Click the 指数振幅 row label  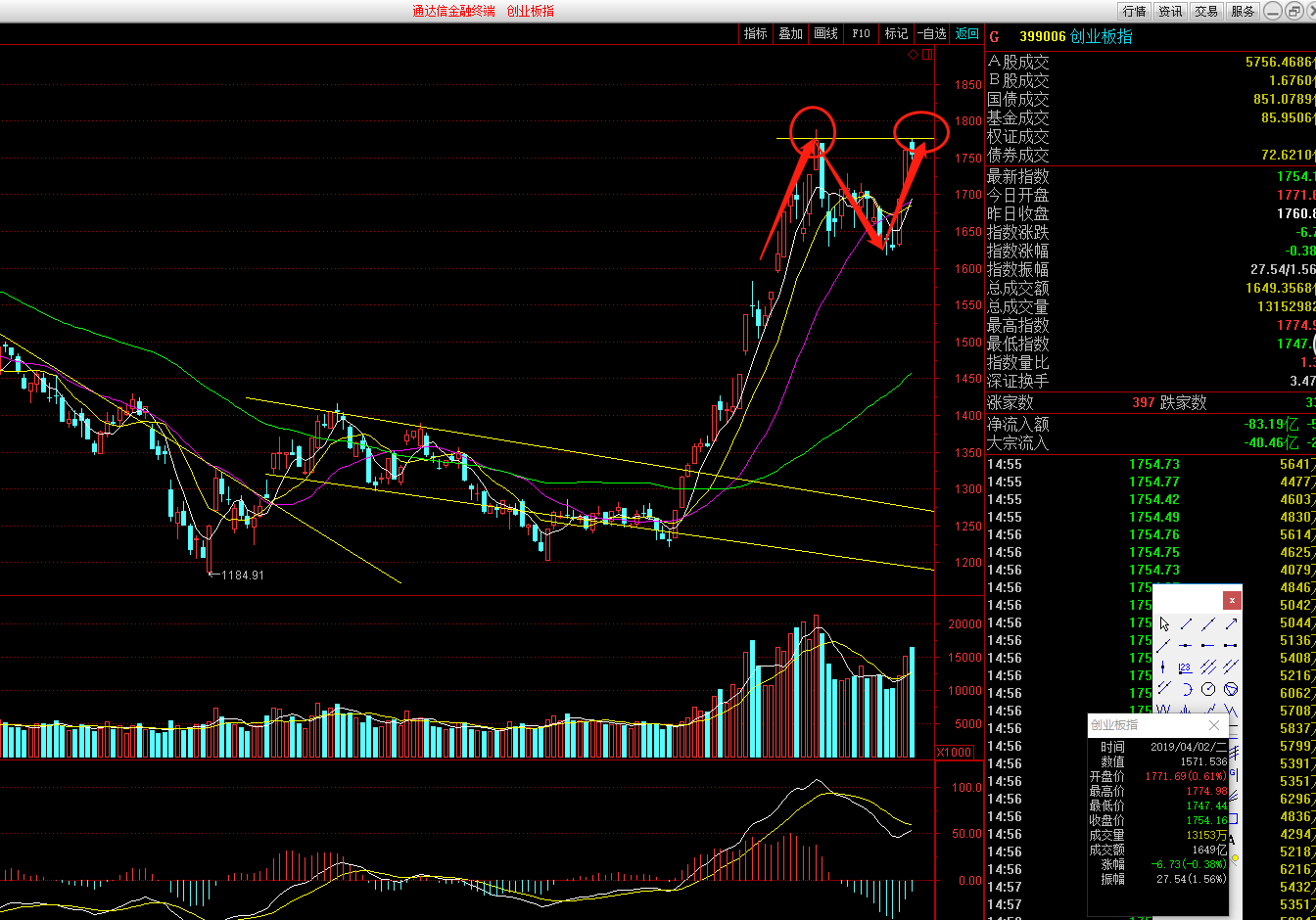point(1018,269)
